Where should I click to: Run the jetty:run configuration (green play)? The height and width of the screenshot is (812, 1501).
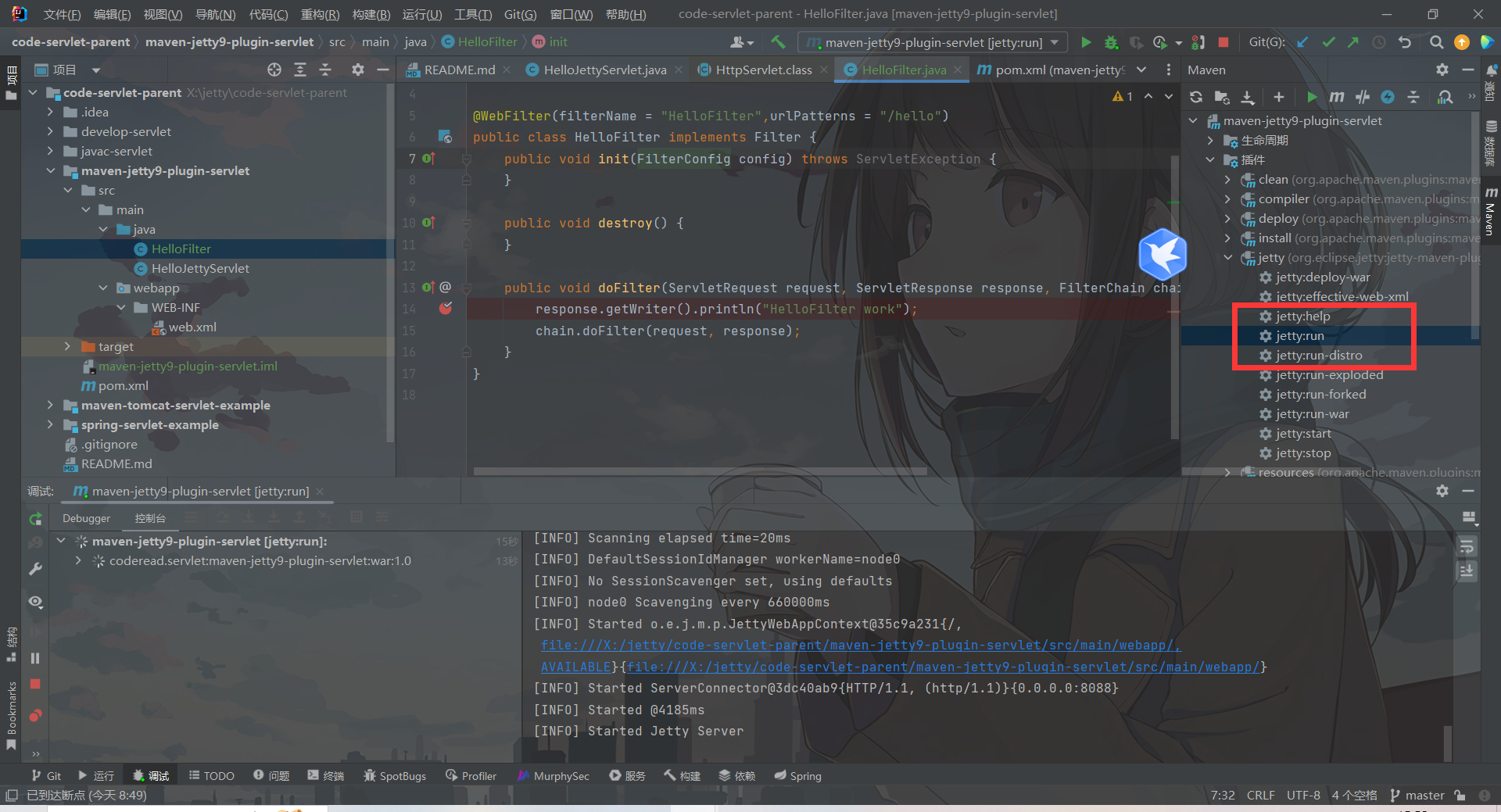click(1086, 42)
